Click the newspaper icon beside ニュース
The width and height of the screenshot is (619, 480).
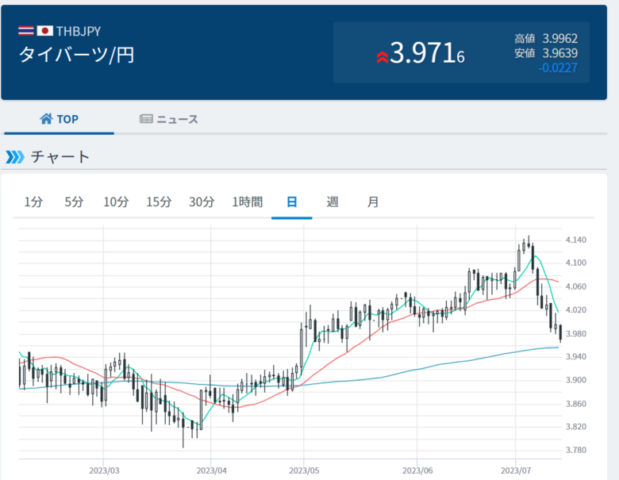pyautogui.click(x=146, y=119)
